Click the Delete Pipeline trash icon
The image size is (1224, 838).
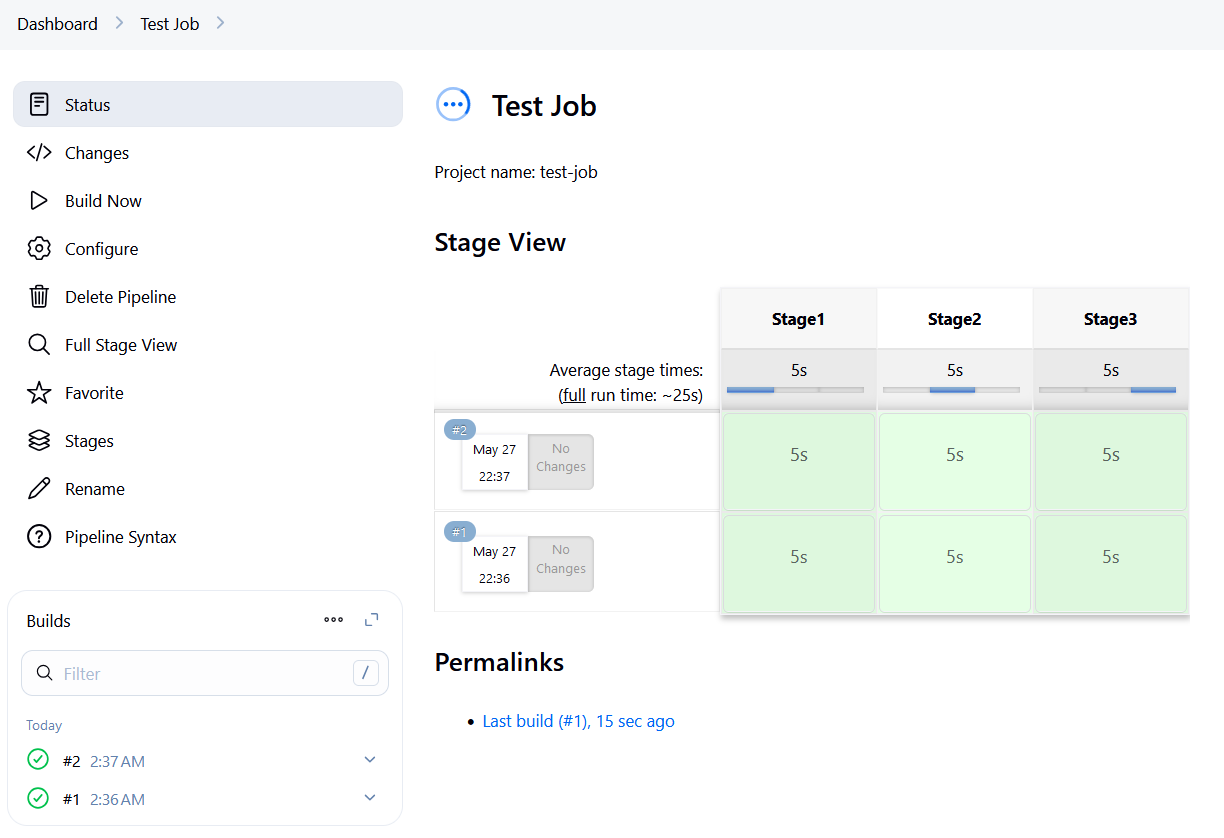(39, 297)
